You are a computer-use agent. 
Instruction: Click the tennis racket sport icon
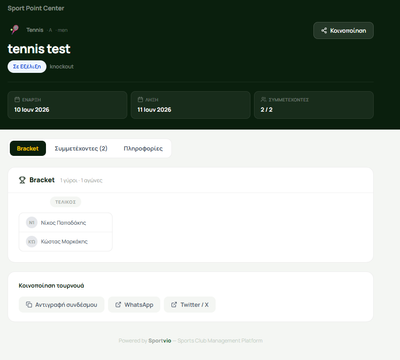click(x=14, y=30)
